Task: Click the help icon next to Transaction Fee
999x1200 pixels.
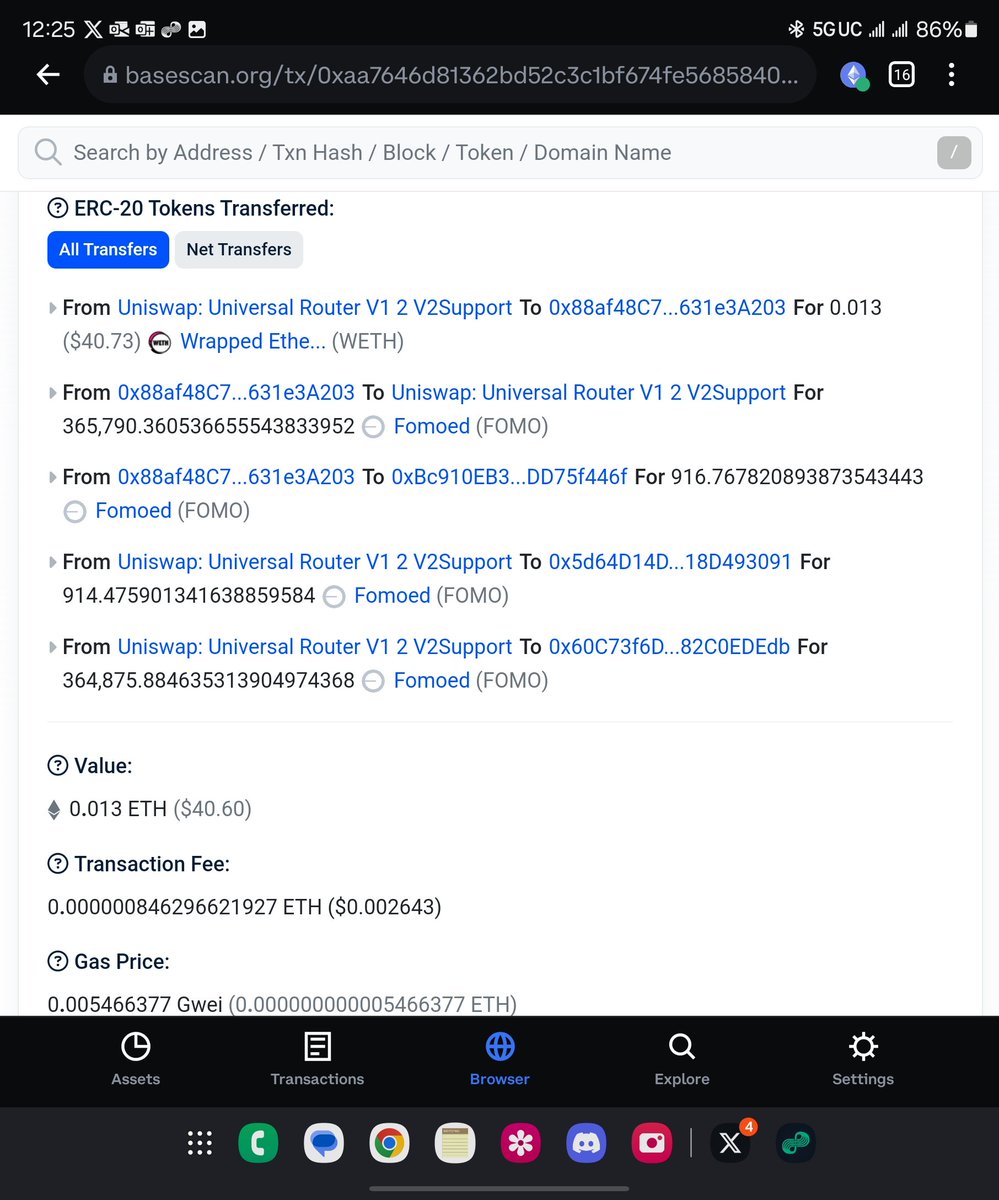Action: click(x=58, y=864)
